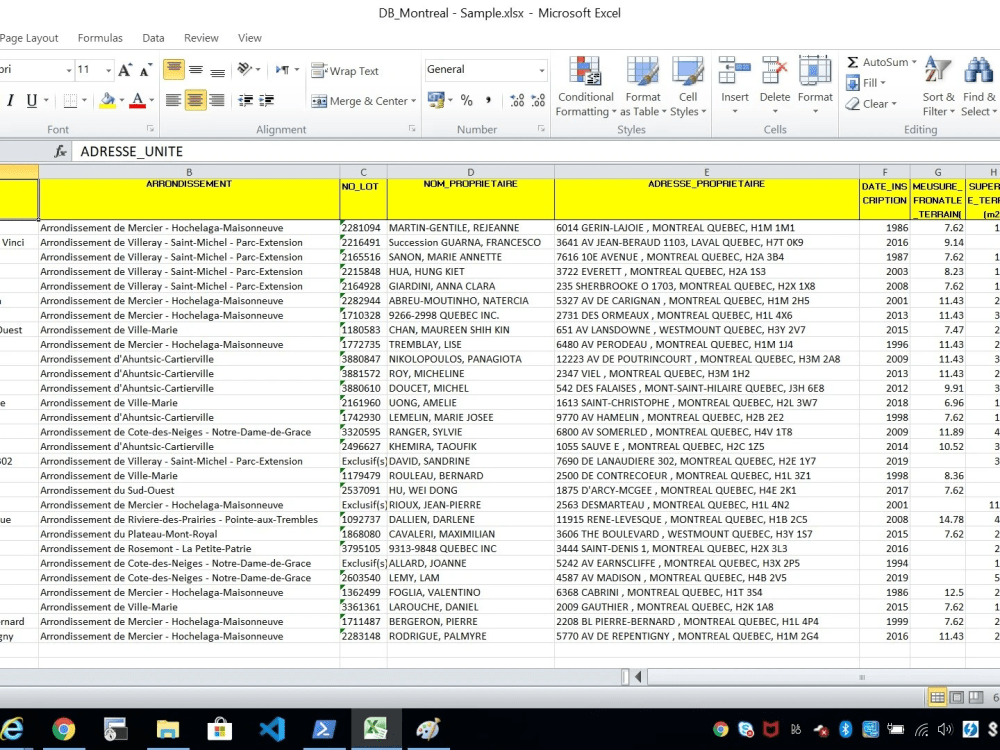Open fill color dropdown arrow
Viewport: 1000px width, 750px height.
point(122,101)
